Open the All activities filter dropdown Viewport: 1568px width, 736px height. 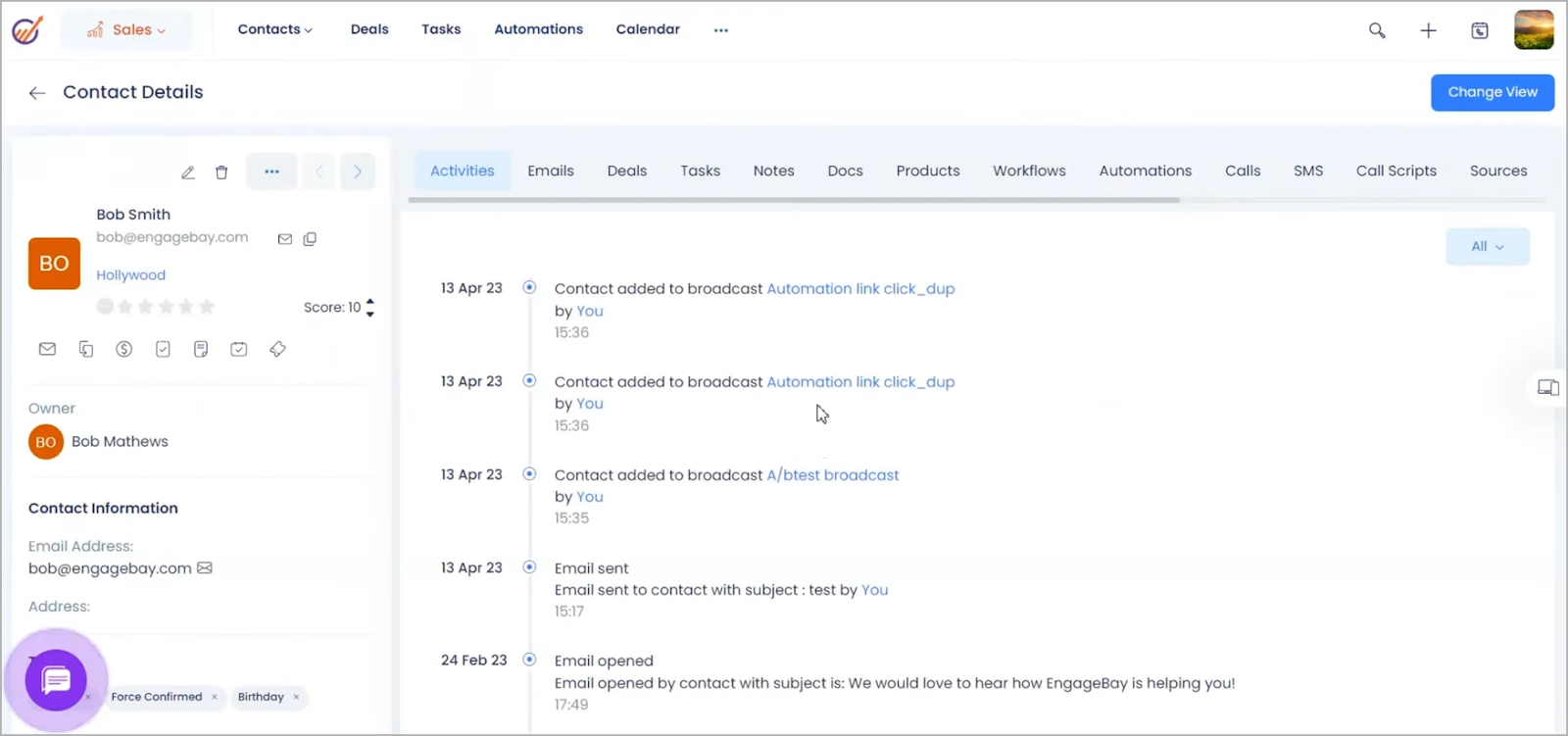pos(1488,247)
